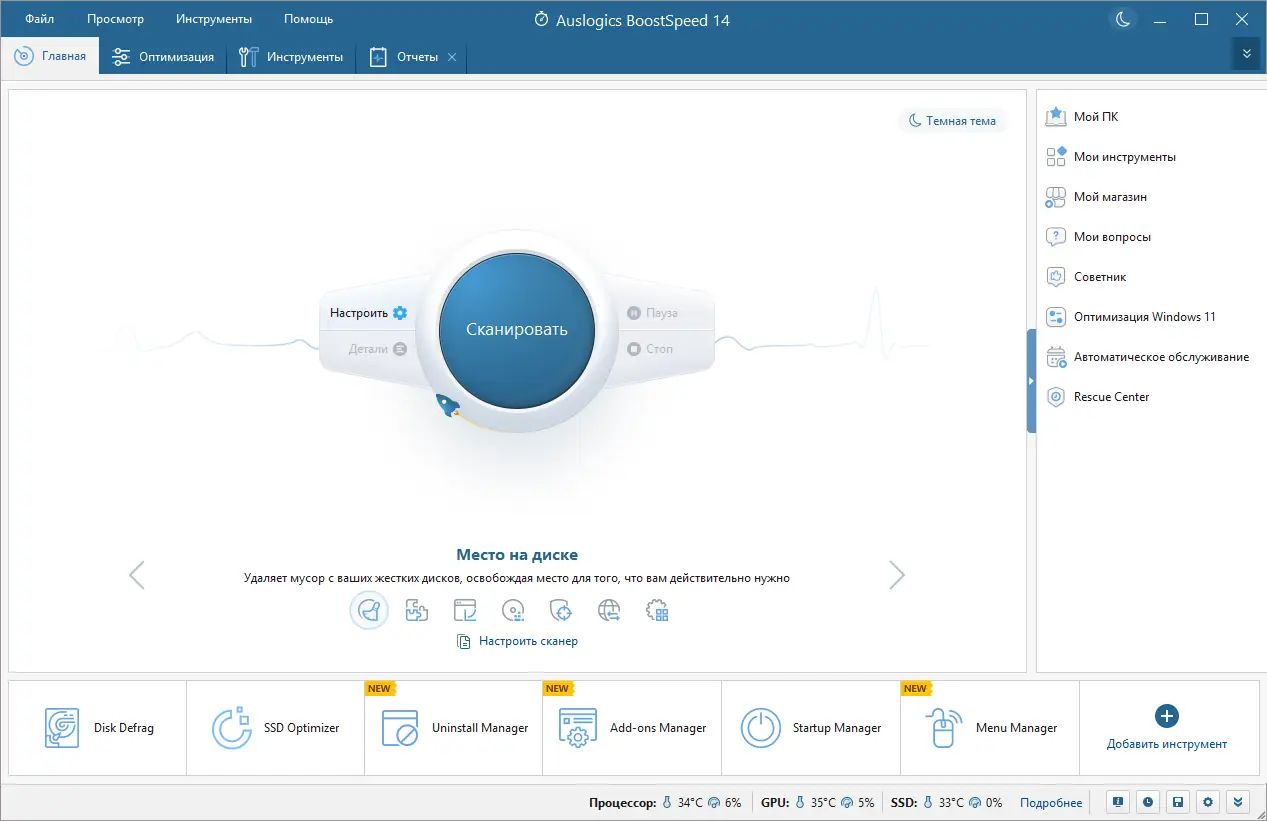Open the Инструменты menu in the menu bar
The height and width of the screenshot is (821, 1267).
pos(214,19)
